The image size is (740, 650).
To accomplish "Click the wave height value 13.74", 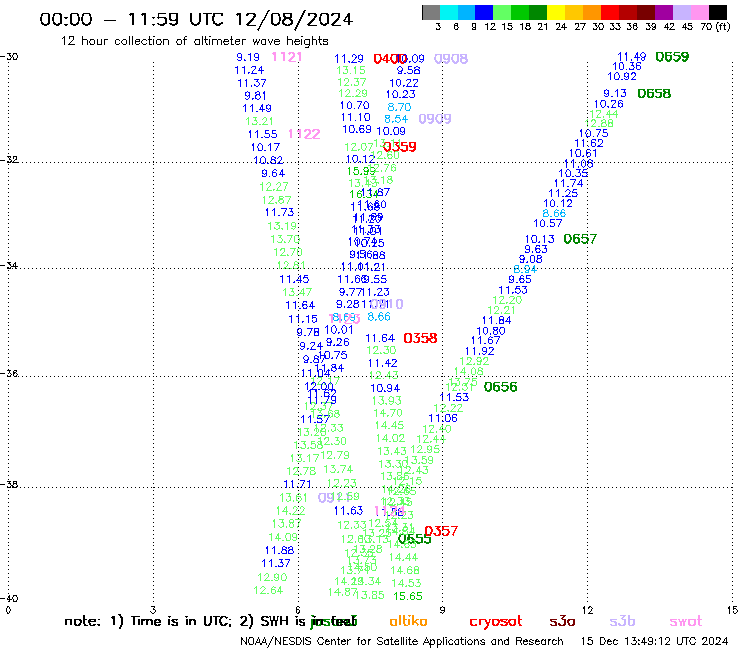I will (x=338, y=469).
